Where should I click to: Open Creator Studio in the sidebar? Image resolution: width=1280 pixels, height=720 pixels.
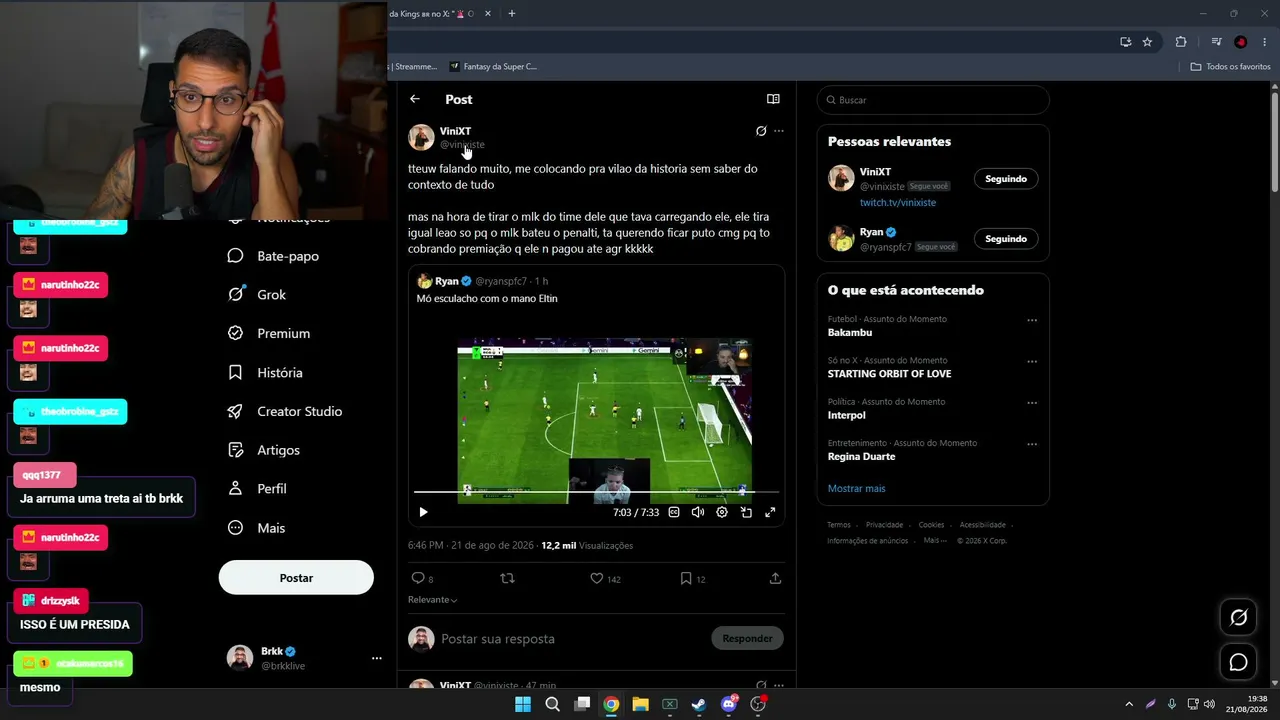285,411
